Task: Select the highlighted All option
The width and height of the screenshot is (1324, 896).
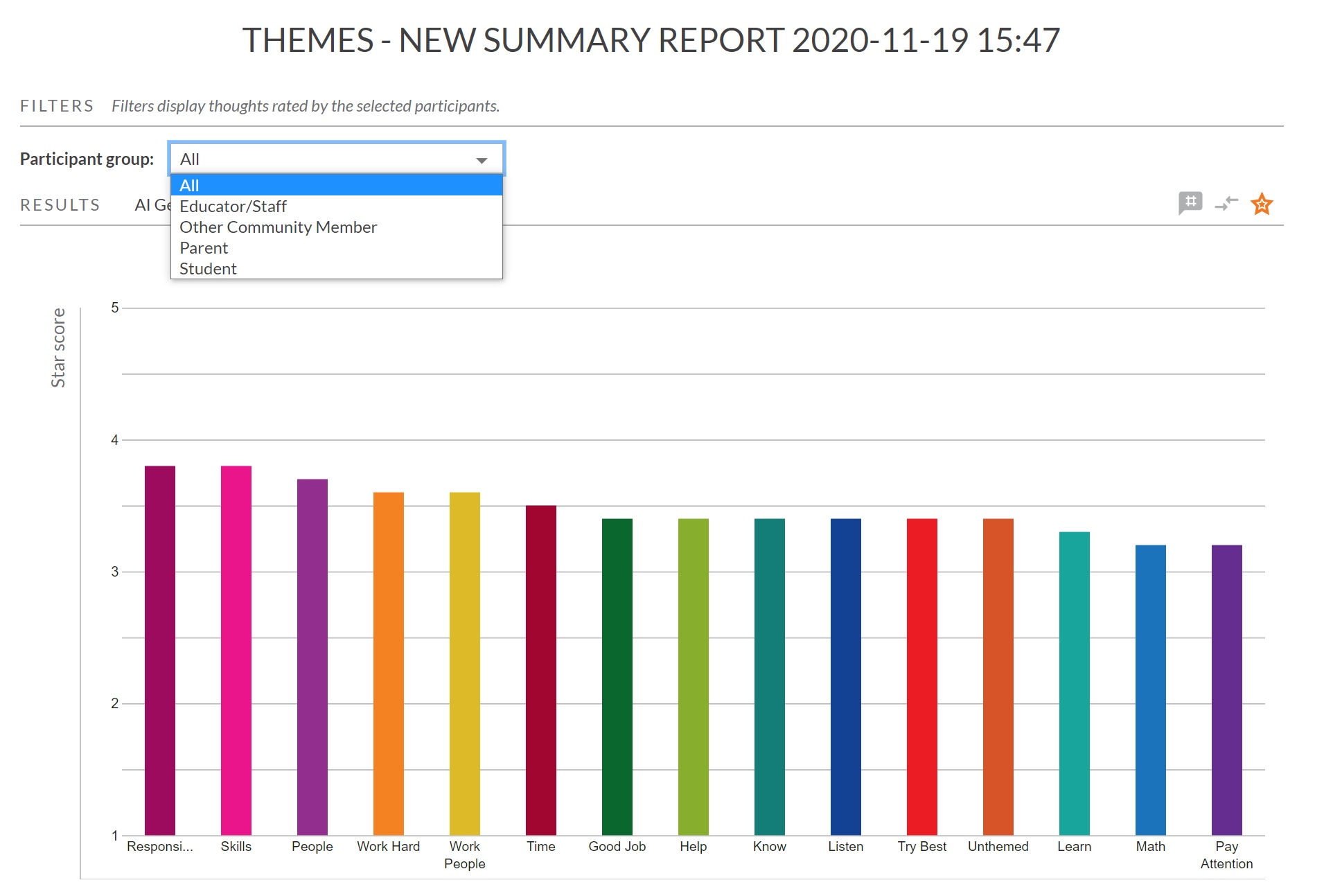Action: [337, 185]
